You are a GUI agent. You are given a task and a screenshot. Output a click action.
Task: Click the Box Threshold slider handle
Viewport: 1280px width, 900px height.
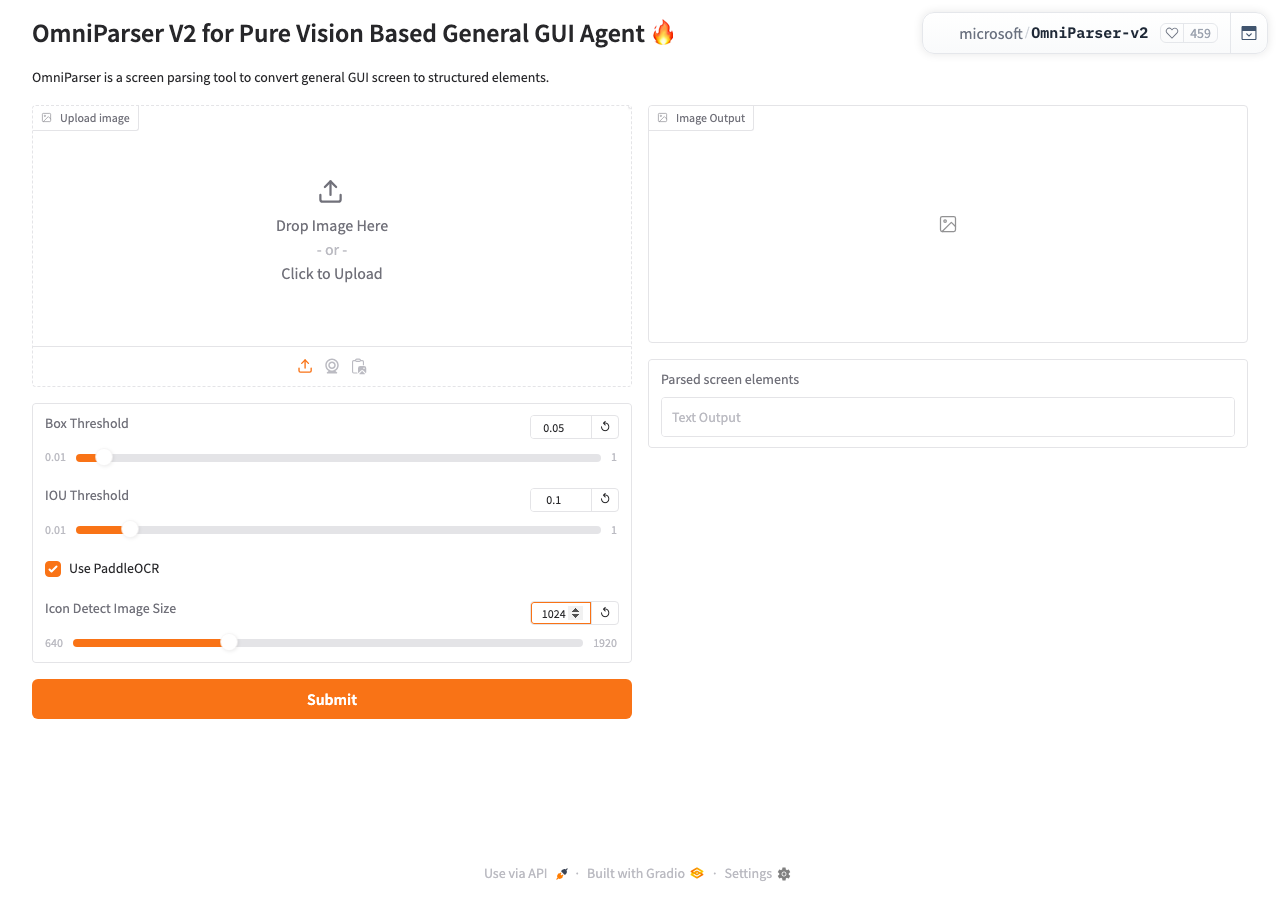tap(103, 458)
